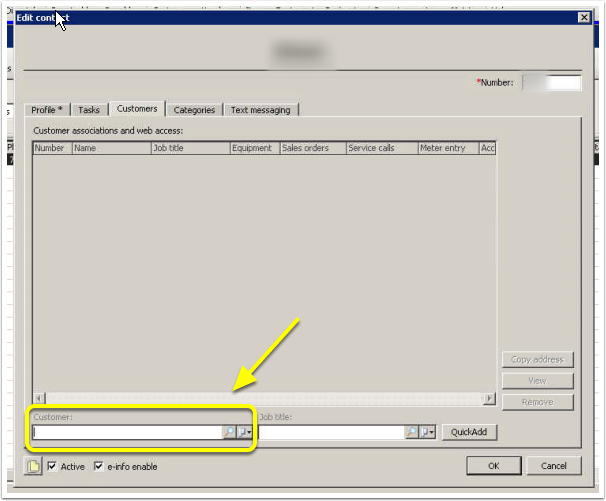Viewport: 606px width, 501px height.
Task: Toggle the Active checkbox
Action: [x=52, y=466]
